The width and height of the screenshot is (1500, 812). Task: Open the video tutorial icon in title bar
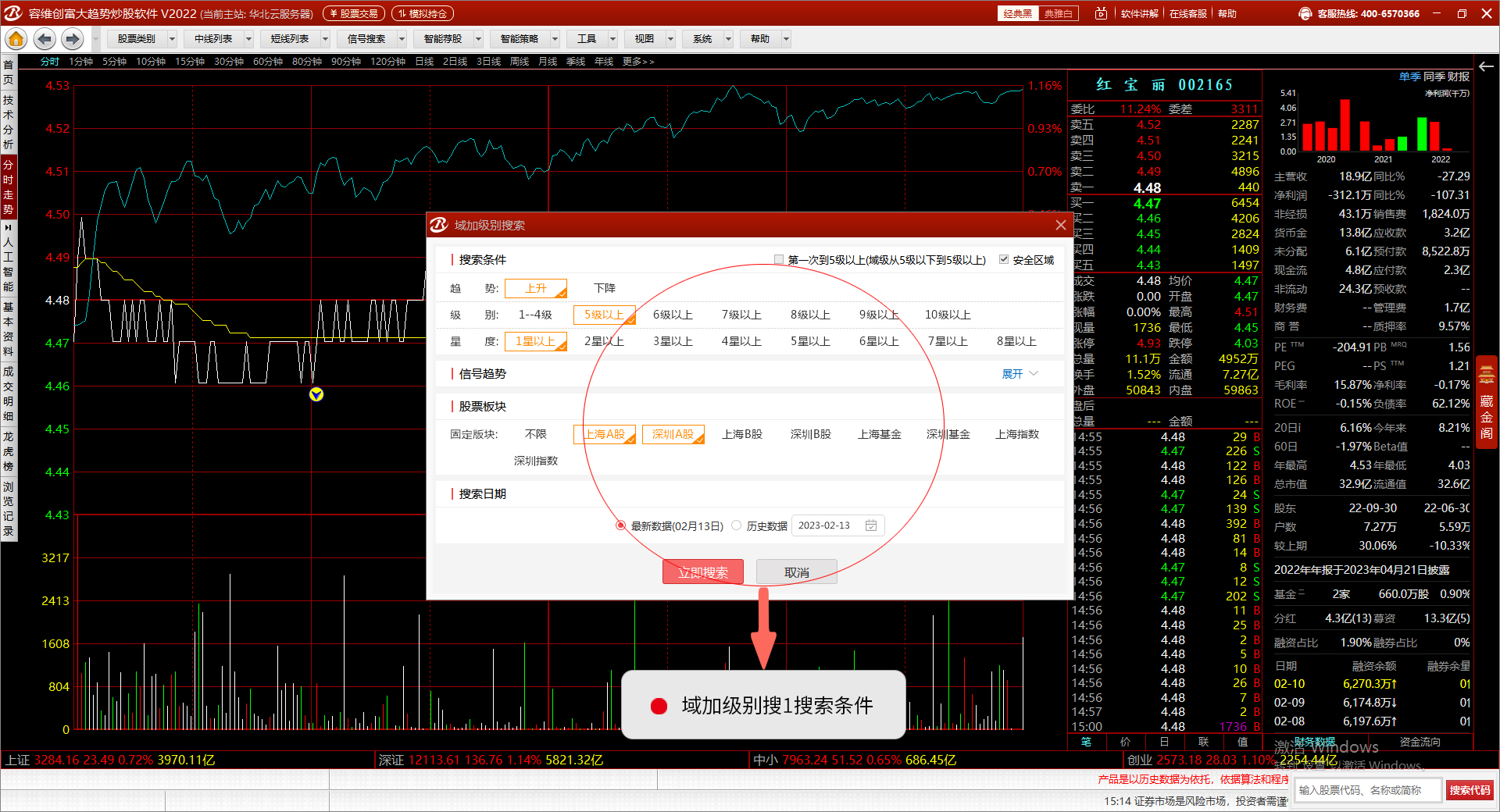tap(1101, 13)
